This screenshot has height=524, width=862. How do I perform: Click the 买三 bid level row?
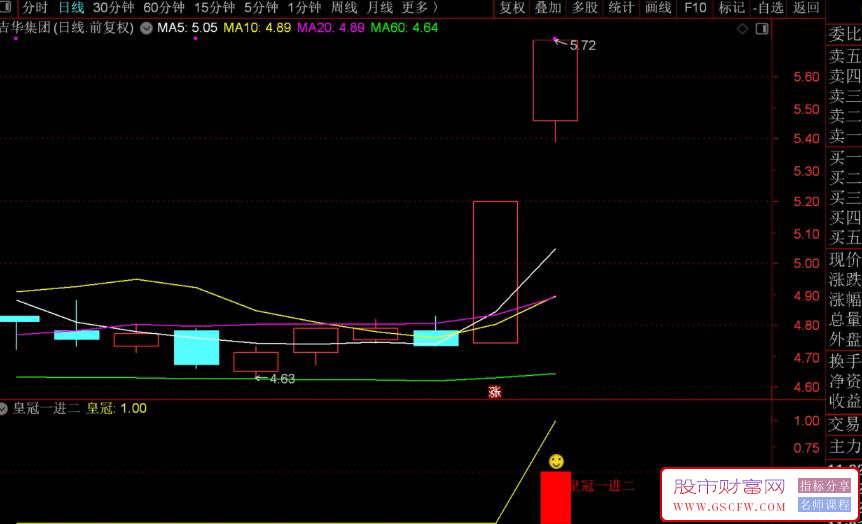(844, 198)
